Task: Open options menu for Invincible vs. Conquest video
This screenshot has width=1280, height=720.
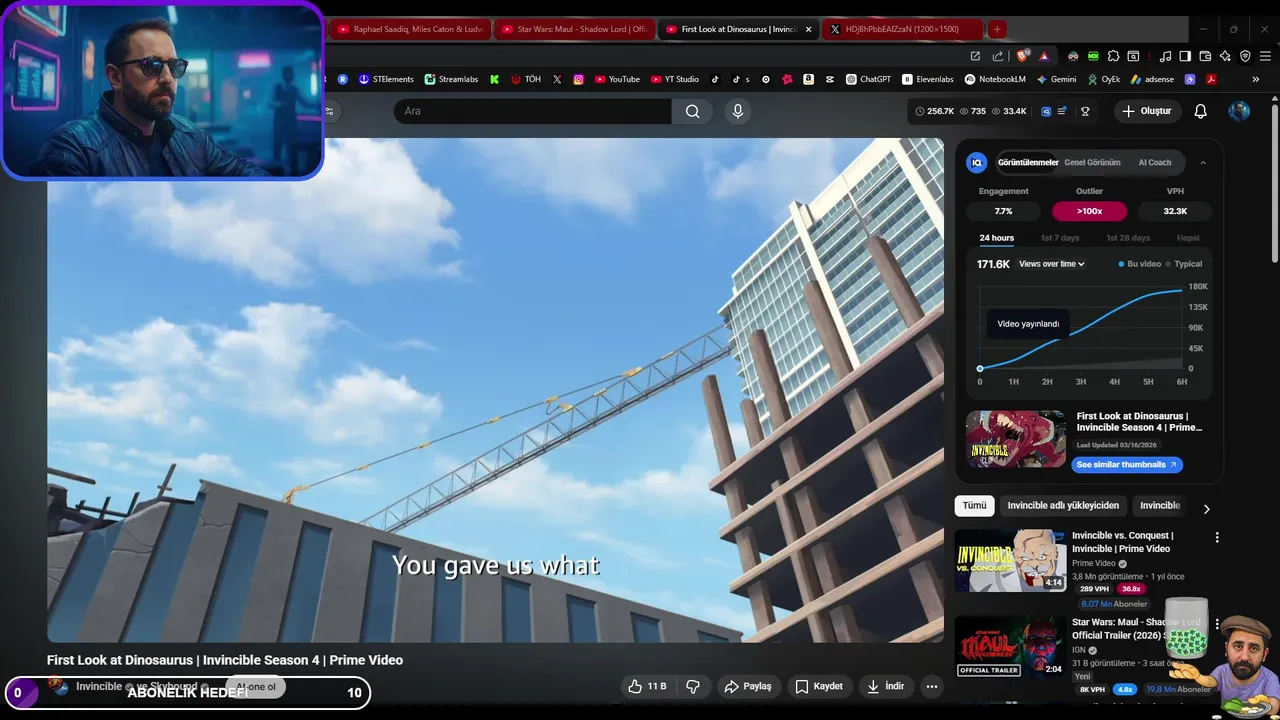Action: click(1217, 537)
